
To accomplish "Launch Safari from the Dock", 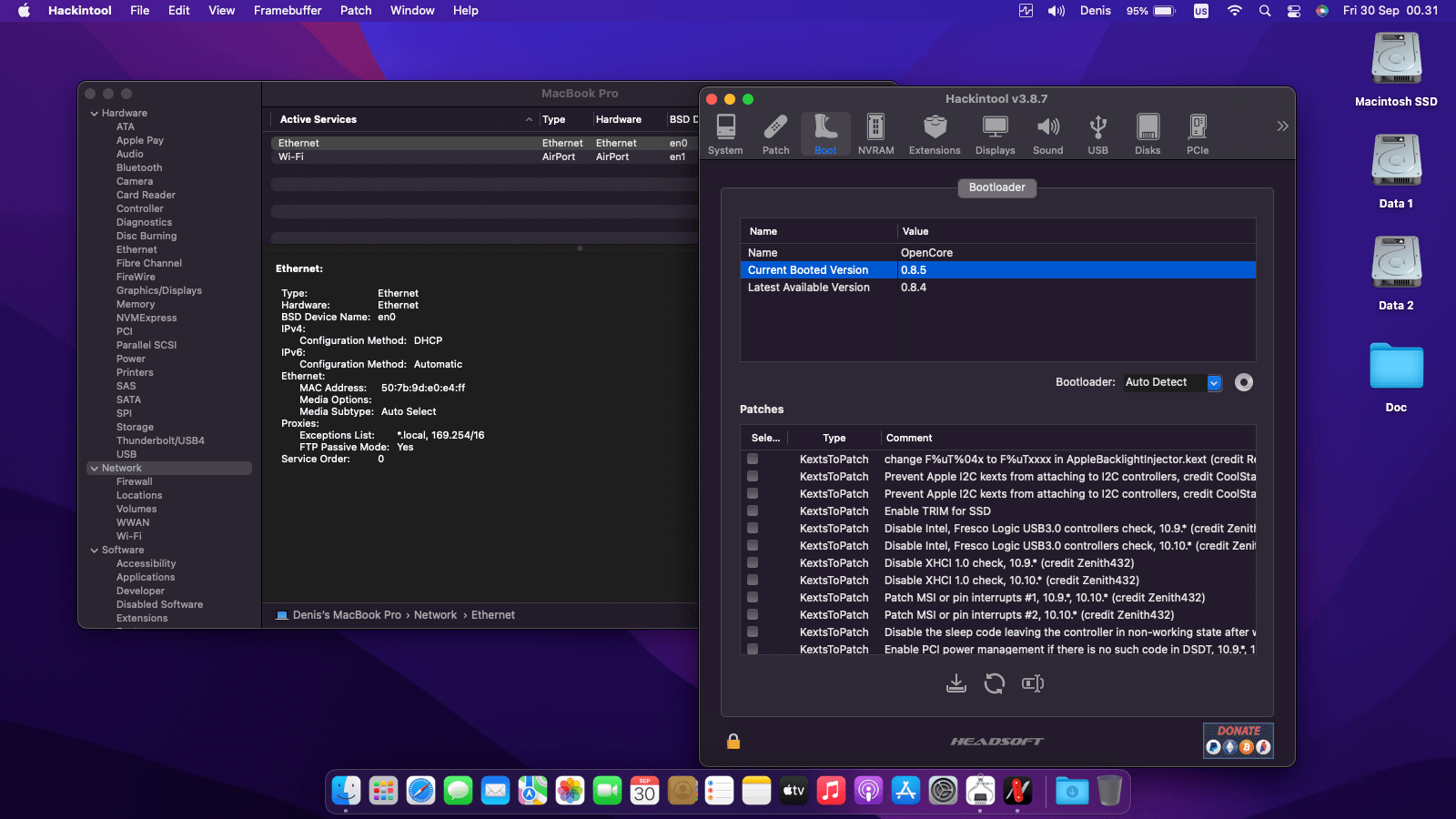I will [x=420, y=791].
